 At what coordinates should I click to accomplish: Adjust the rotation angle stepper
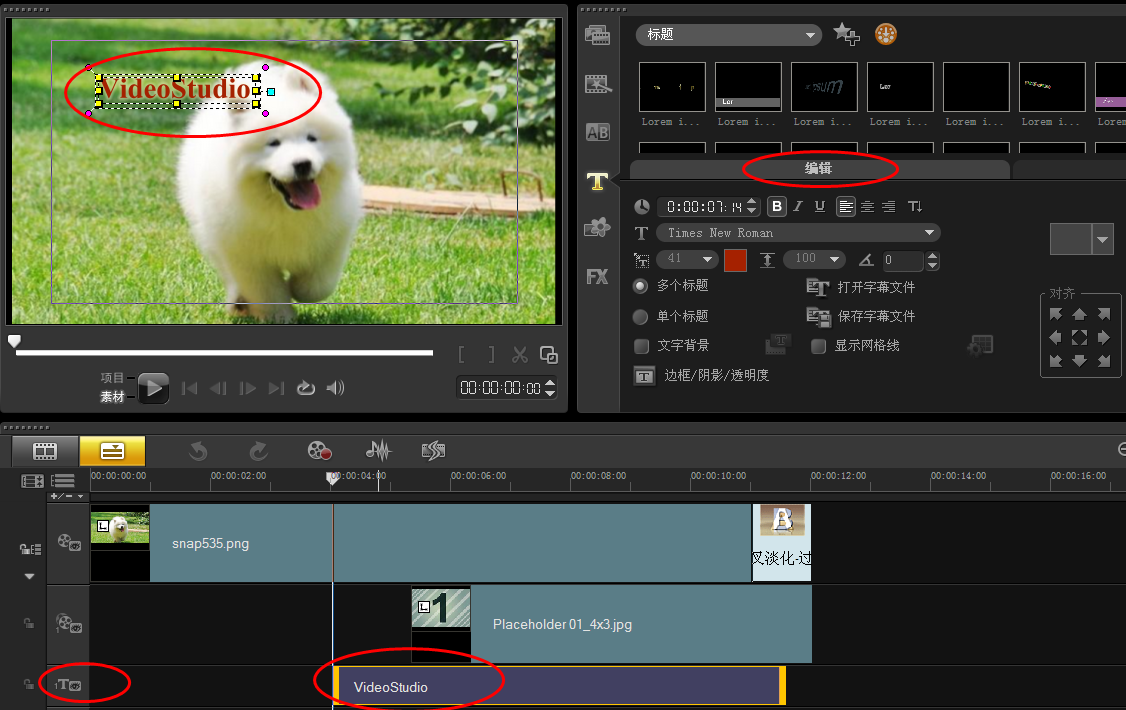(x=932, y=261)
